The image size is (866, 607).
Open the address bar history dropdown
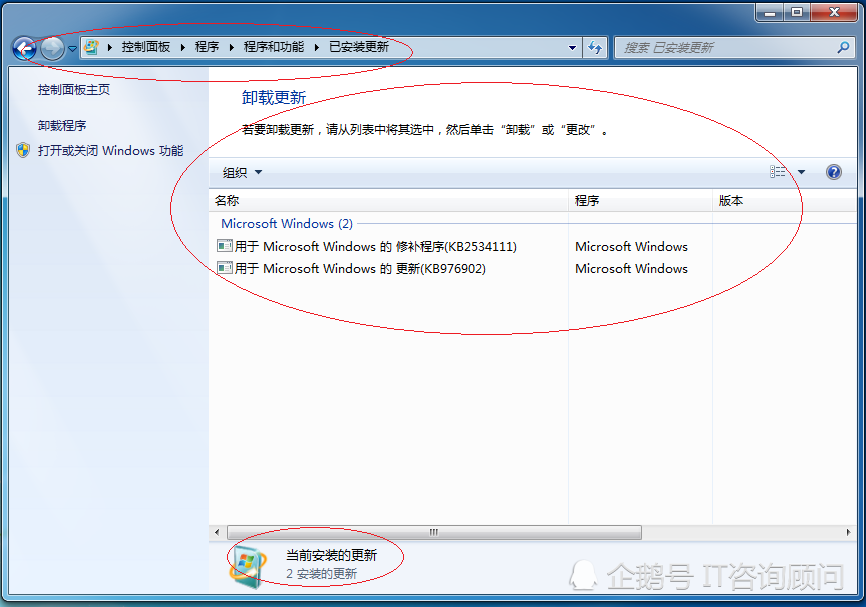573,48
